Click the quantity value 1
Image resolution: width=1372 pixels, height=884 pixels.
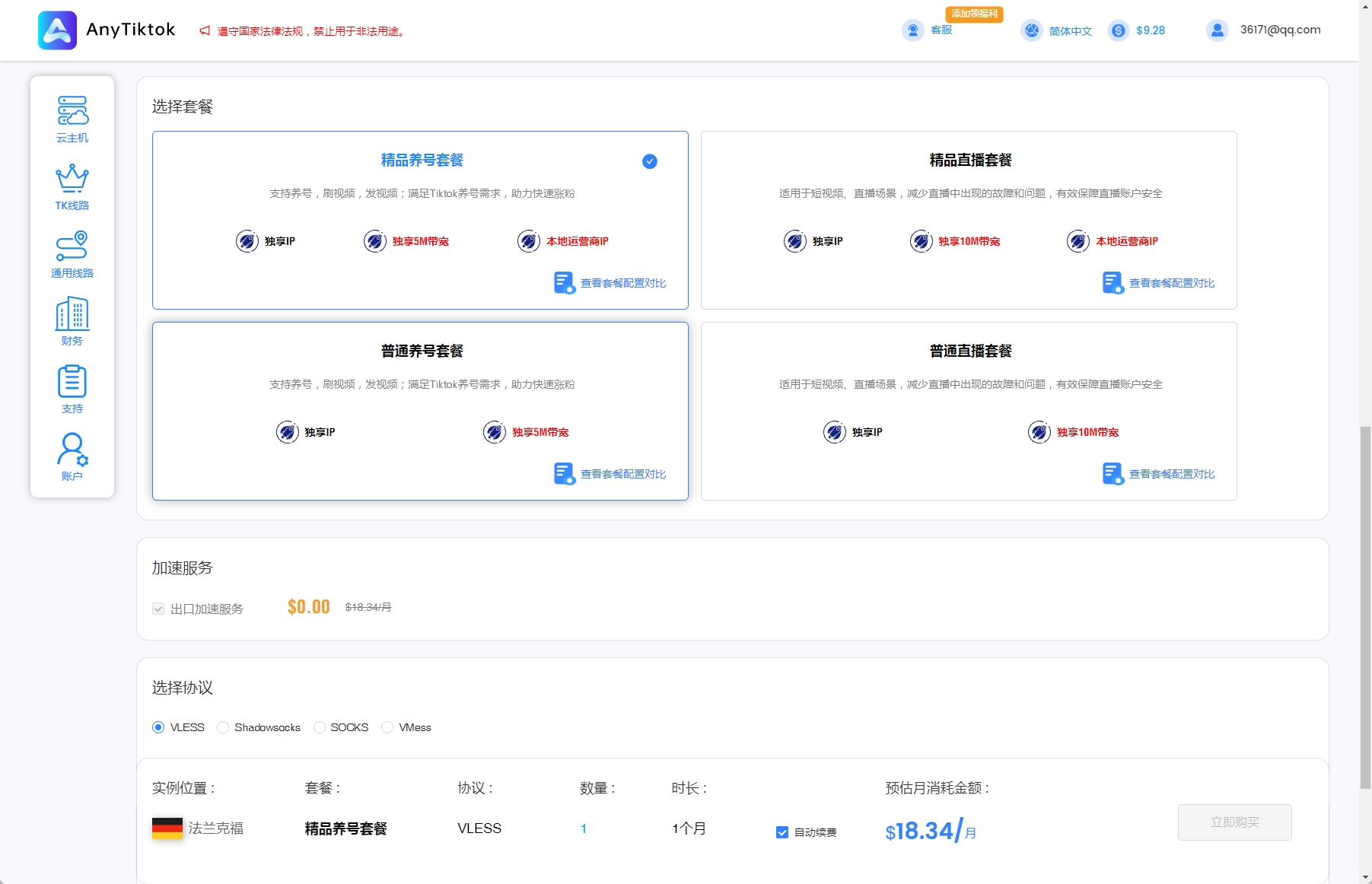pos(584,828)
